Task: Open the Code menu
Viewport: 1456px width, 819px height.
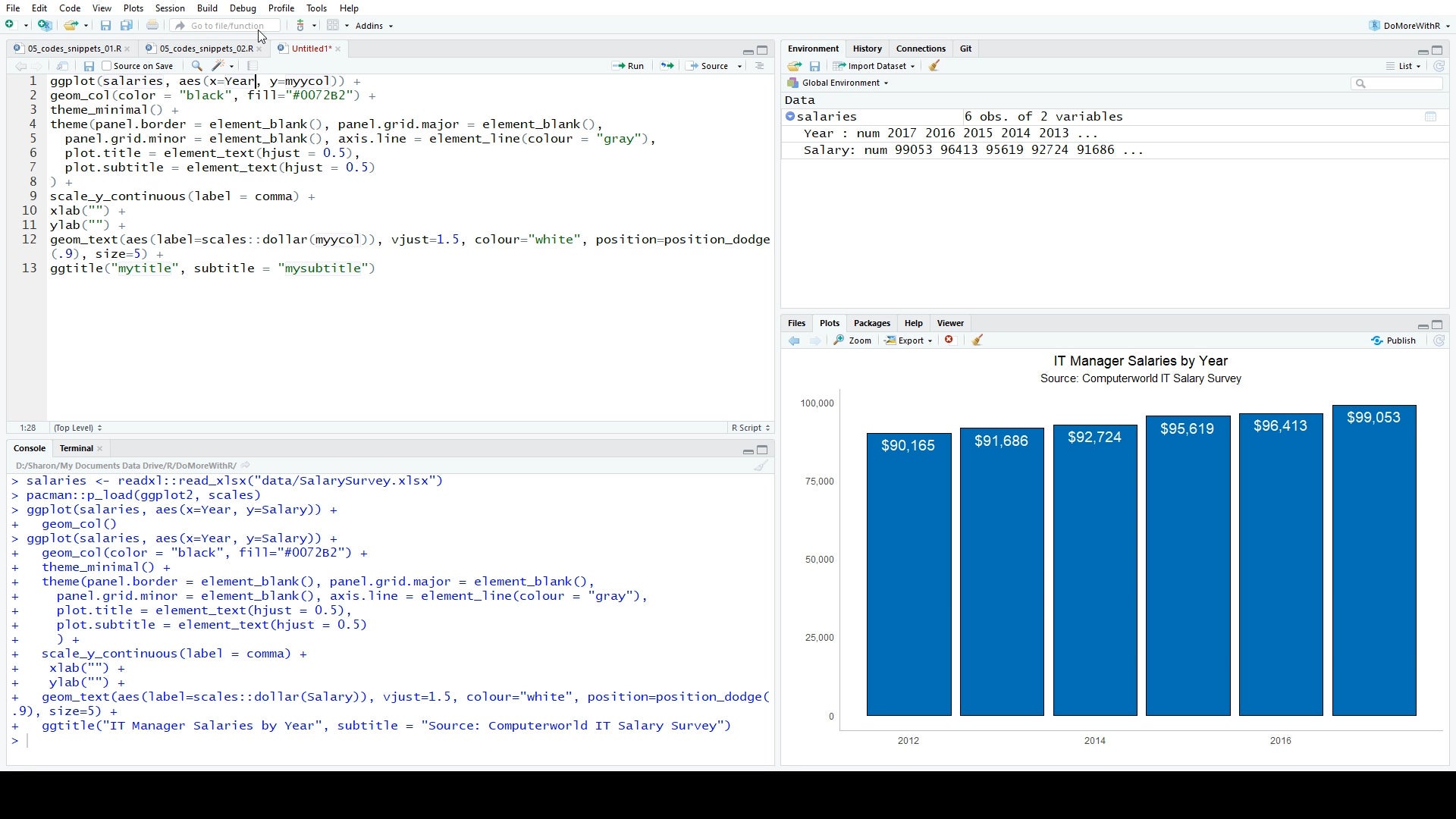Action: tap(70, 8)
